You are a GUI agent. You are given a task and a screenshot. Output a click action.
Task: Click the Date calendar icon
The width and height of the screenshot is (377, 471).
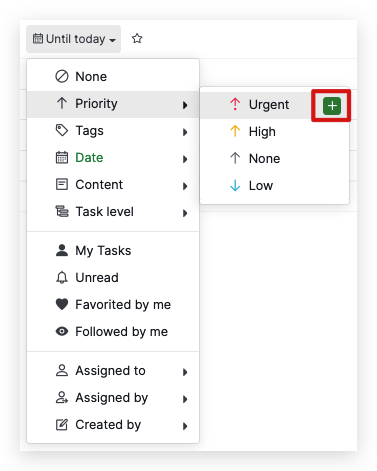tap(62, 157)
